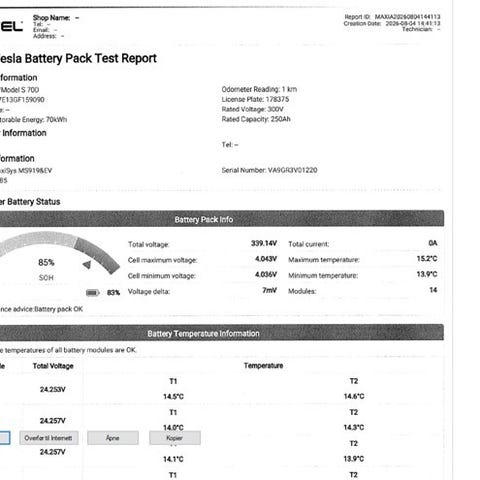480x480 pixels.
Task: Select the Rated Capacity: 250Ah line
Action: (256, 119)
